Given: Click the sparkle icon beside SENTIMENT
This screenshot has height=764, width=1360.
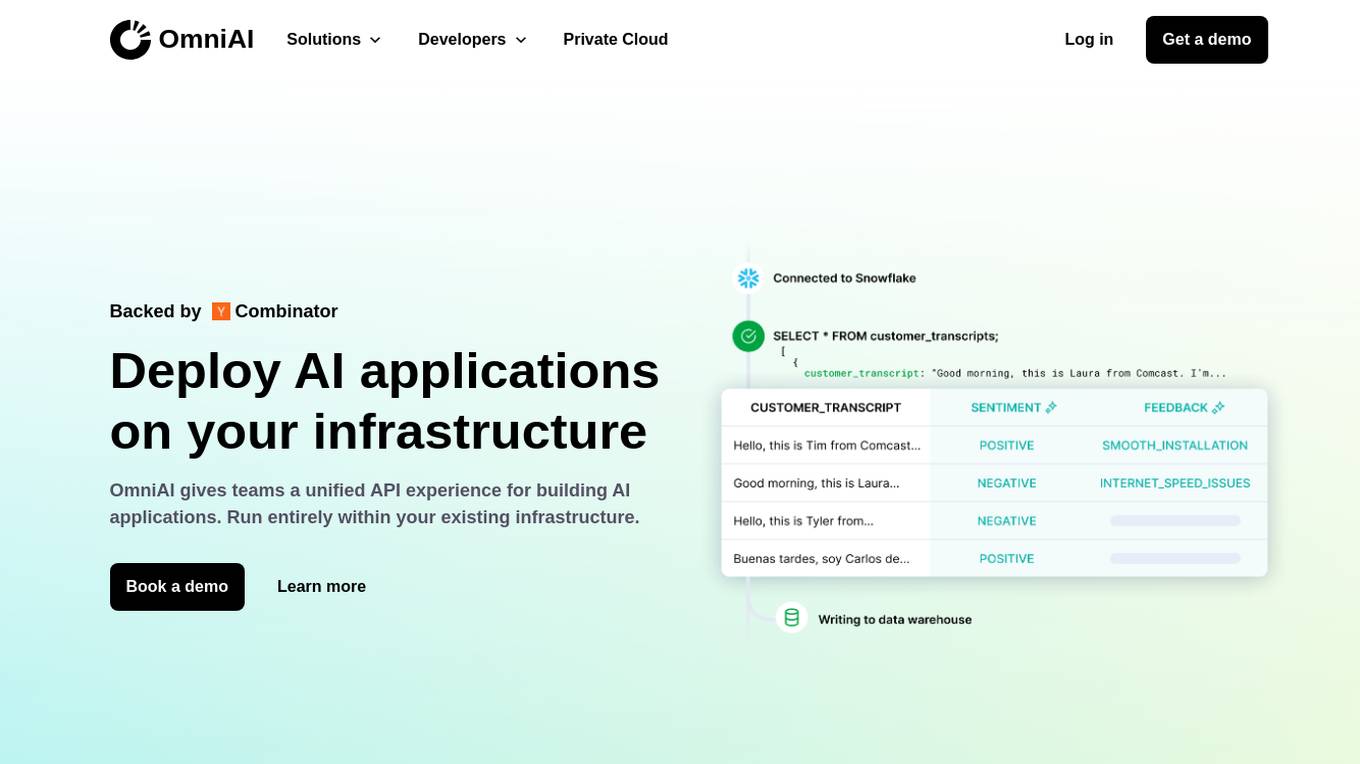Looking at the screenshot, I should [1051, 408].
